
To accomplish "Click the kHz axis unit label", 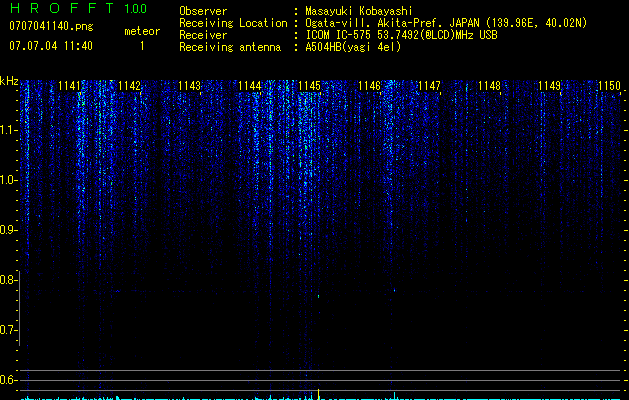I will [9, 81].
